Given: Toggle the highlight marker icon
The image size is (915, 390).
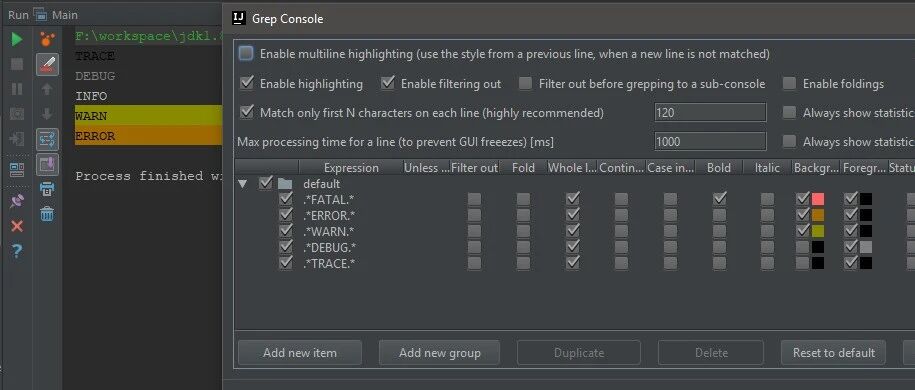Looking at the screenshot, I should (47, 64).
